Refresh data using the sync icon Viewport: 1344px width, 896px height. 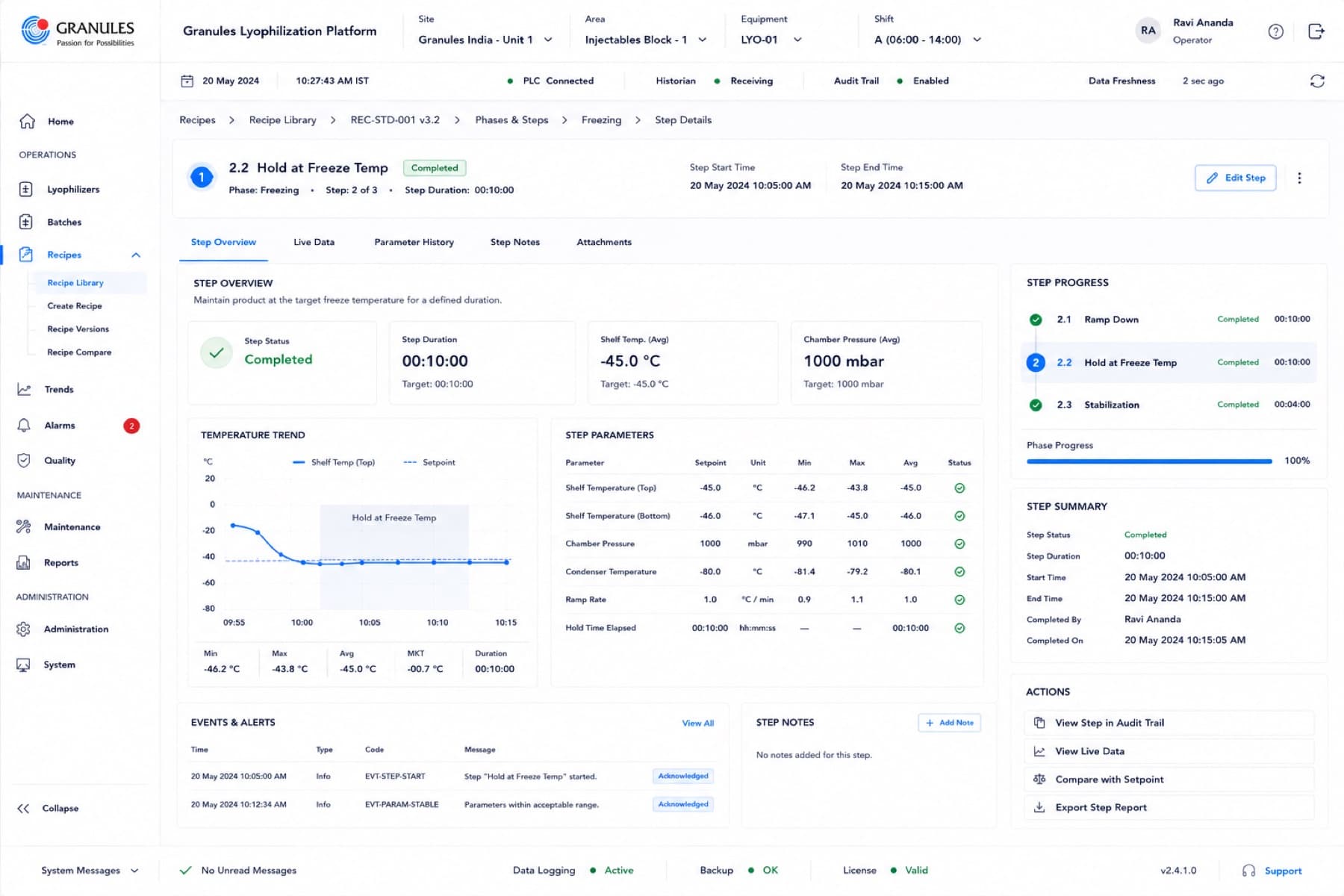(x=1317, y=81)
